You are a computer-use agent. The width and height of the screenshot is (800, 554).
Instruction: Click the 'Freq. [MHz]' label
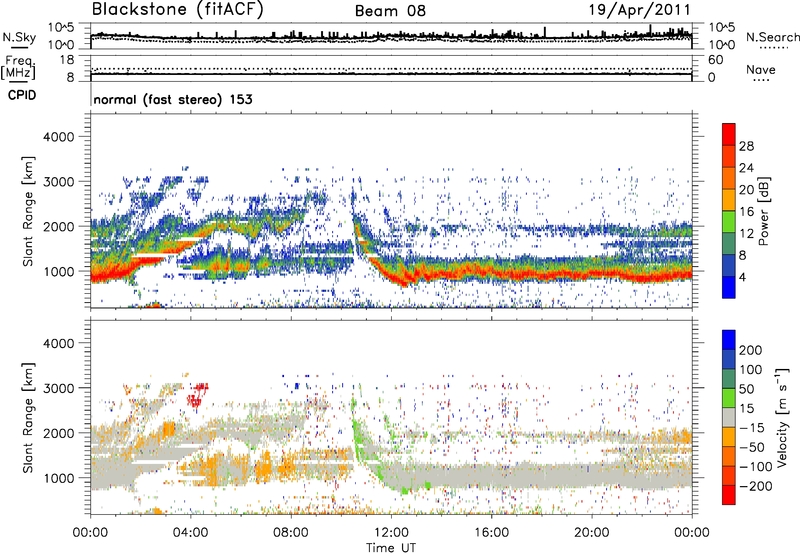pyautogui.click(x=18, y=68)
